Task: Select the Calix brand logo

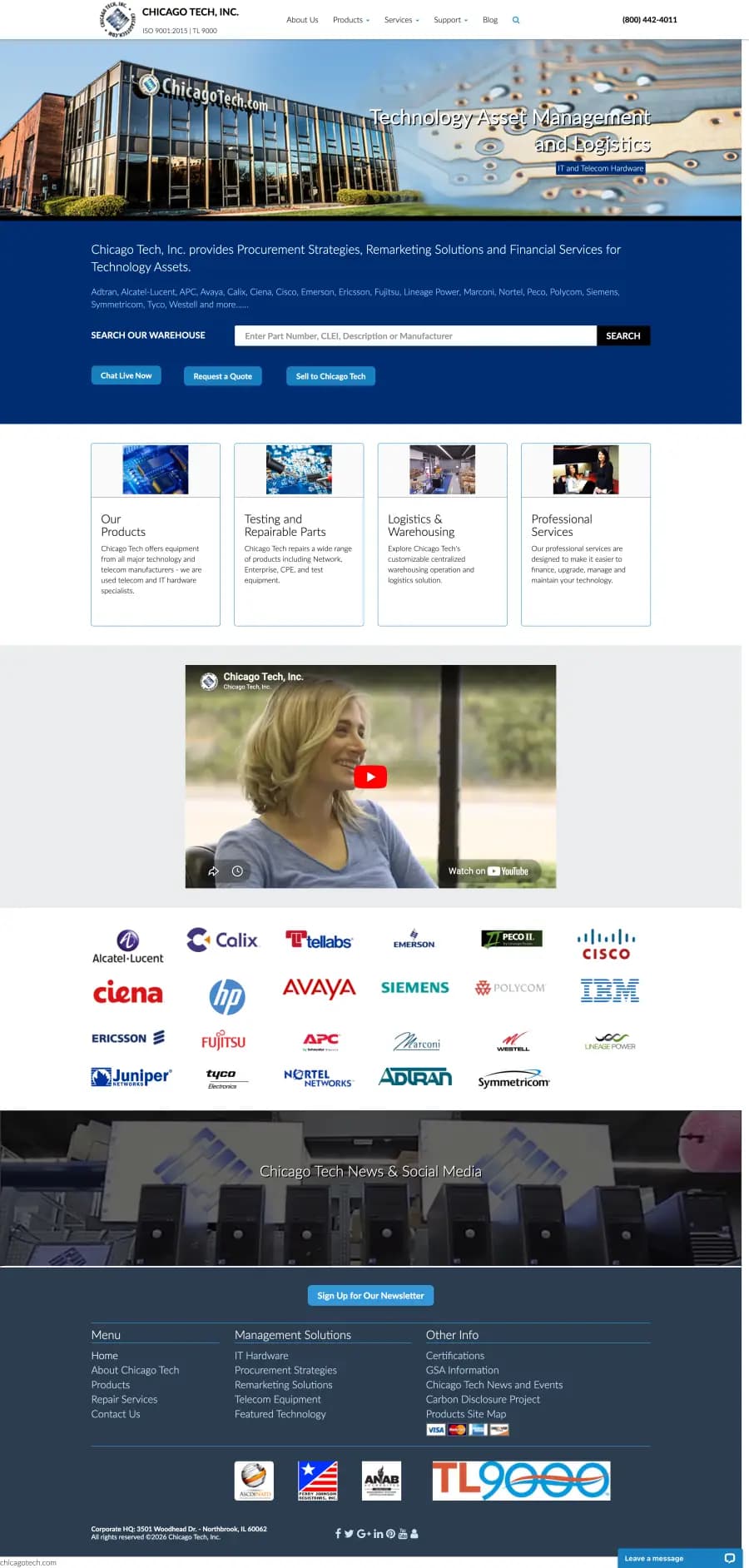Action: point(222,940)
